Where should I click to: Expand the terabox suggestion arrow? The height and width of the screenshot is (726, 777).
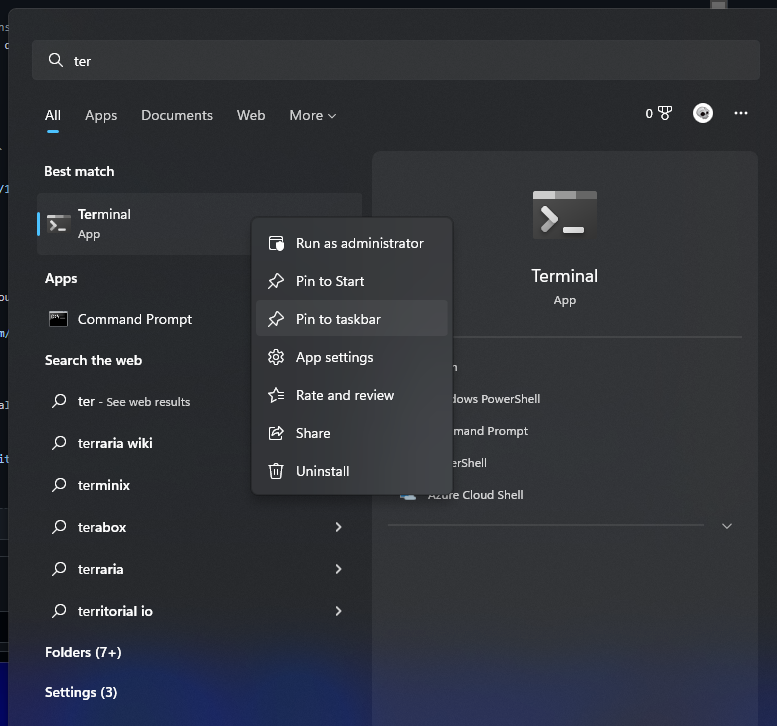338,527
